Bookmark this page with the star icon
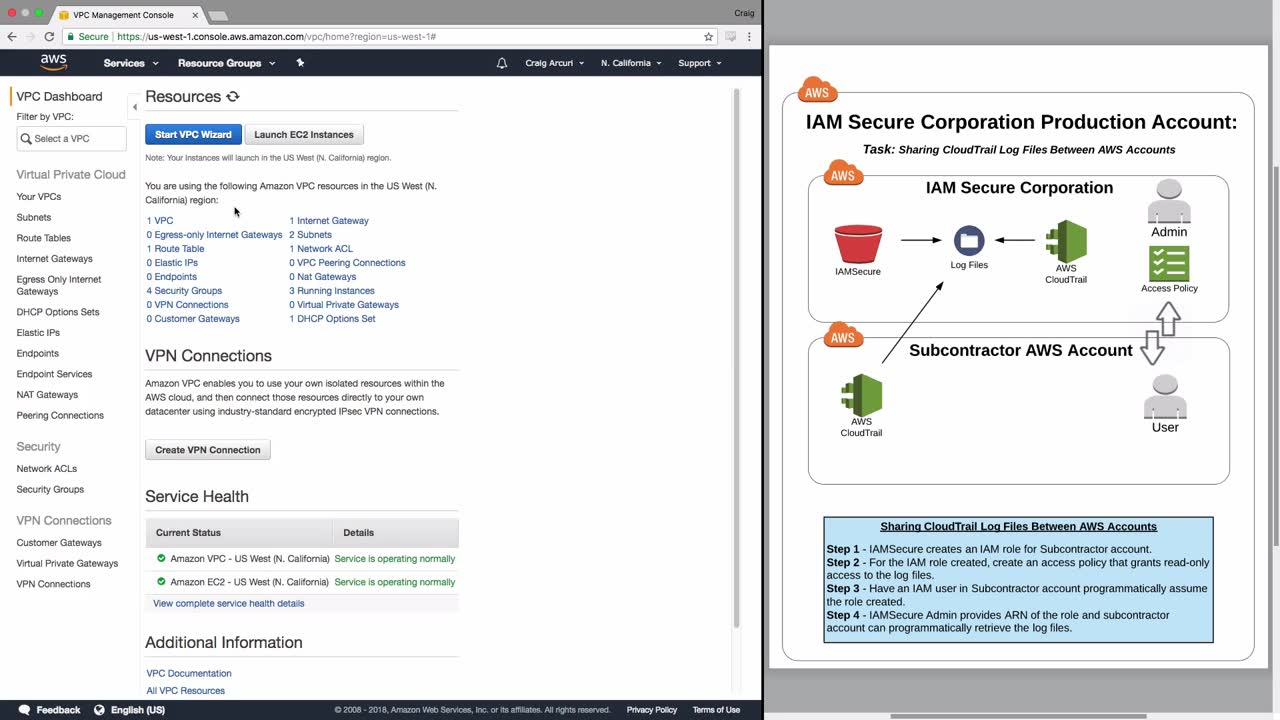1280x720 pixels. pyautogui.click(x=709, y=36)
